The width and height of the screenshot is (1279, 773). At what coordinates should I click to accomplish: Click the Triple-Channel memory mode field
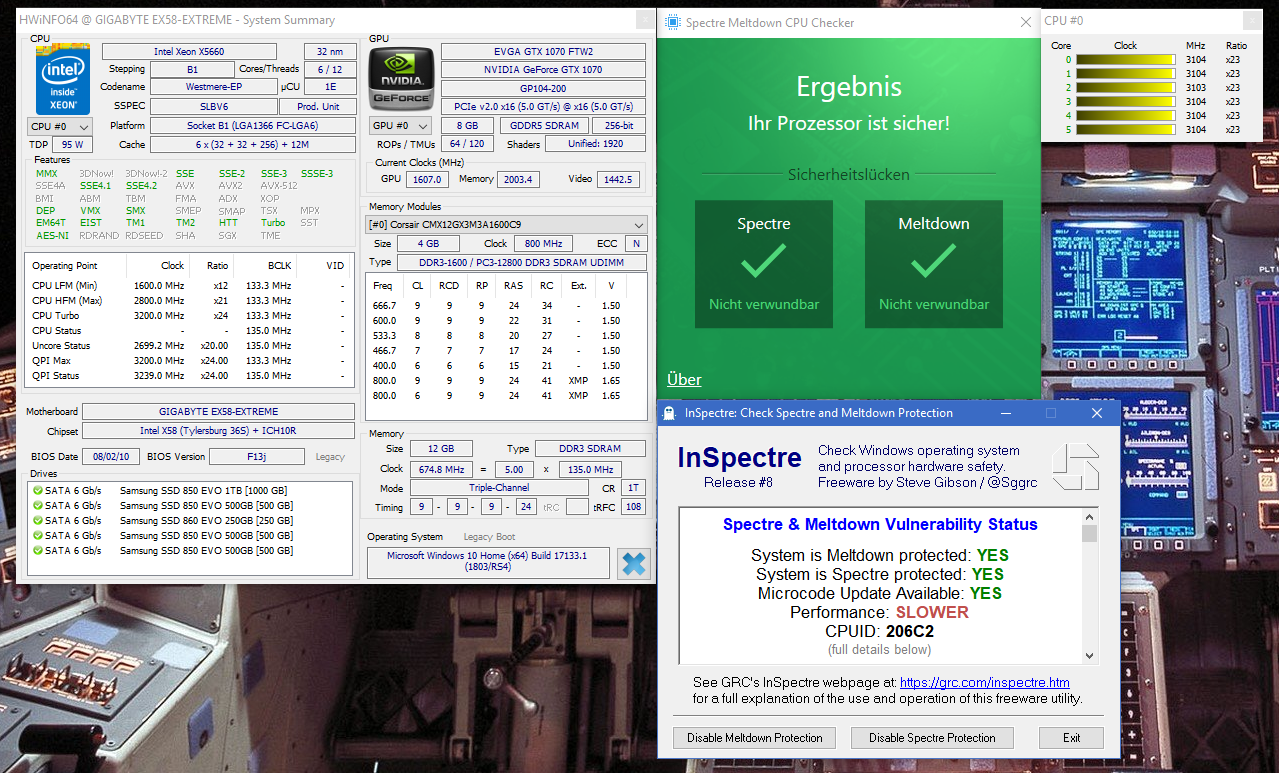click(x=499, y=488)
